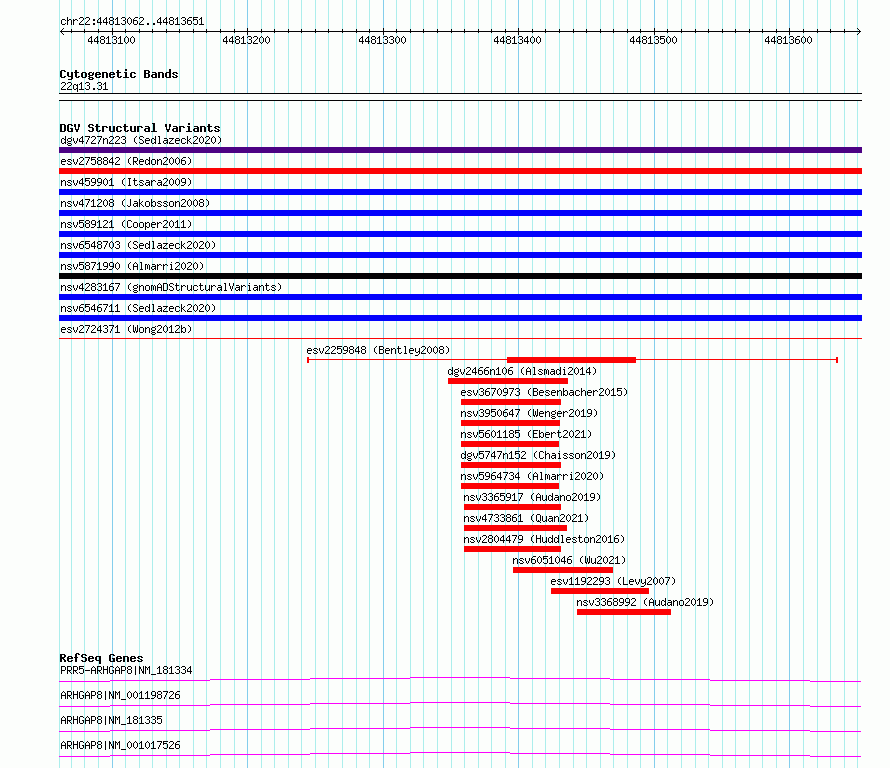Click the chr22:44813062..44813651 region label
Image resolution: width=890 pixels, height=768 pixels.
coord(132,22)
